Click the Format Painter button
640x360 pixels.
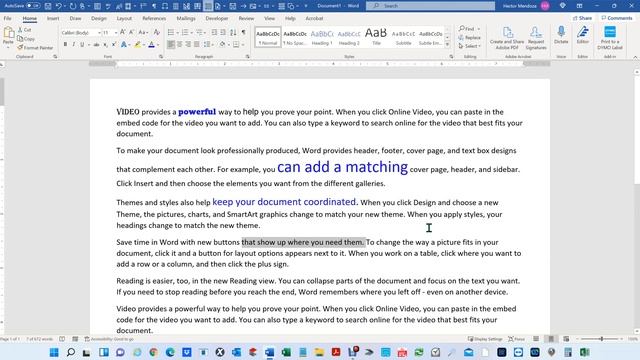pos(35,48)
